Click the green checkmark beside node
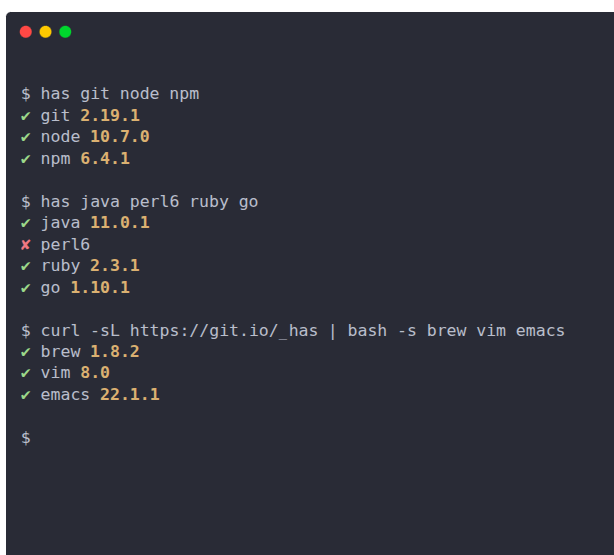The width and height of the screenshot is (614, 555). (x=26, y=137)
